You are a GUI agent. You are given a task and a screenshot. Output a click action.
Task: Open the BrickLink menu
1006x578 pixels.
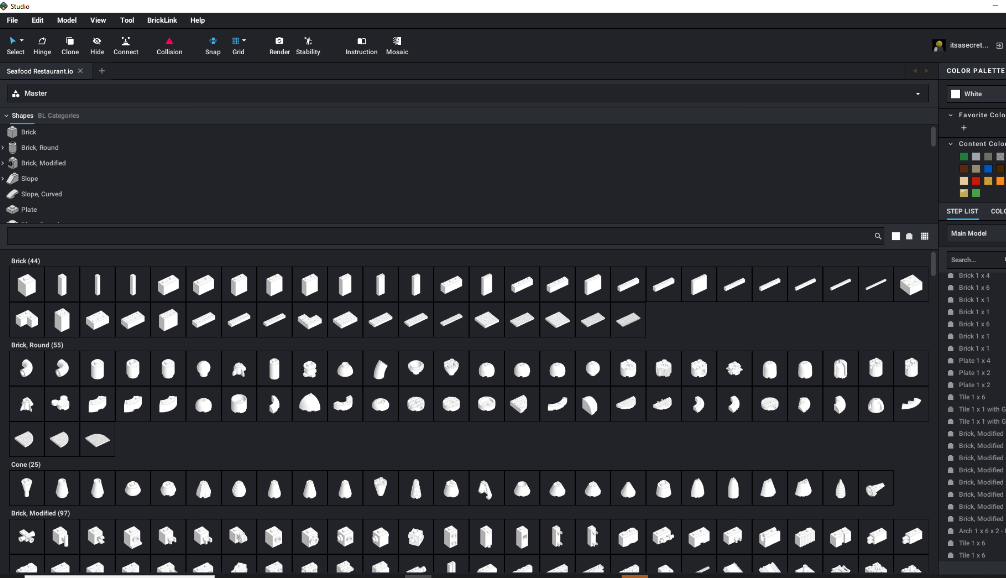(162, 21)
